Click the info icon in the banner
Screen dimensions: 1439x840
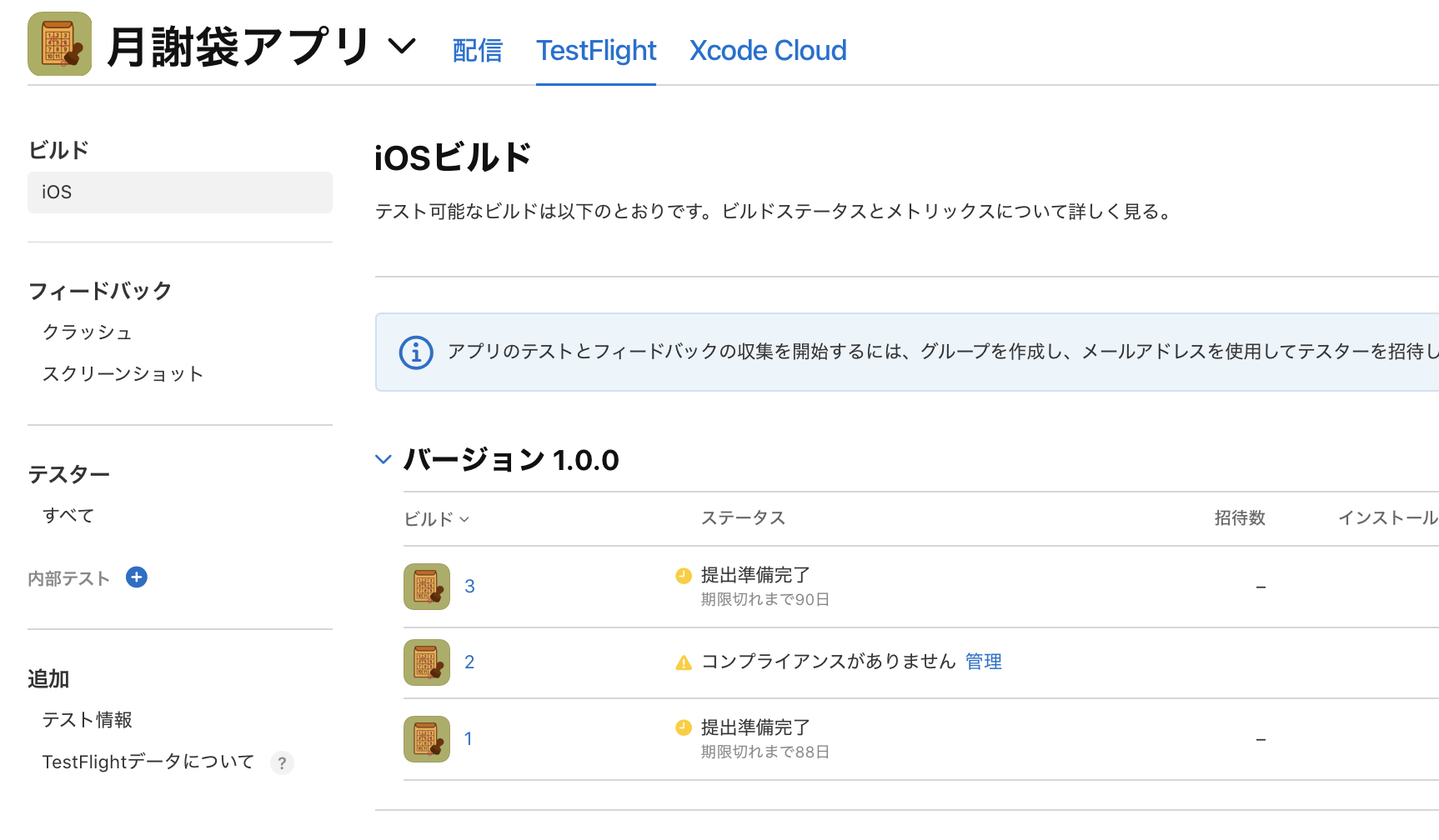[x=416, y=352]
